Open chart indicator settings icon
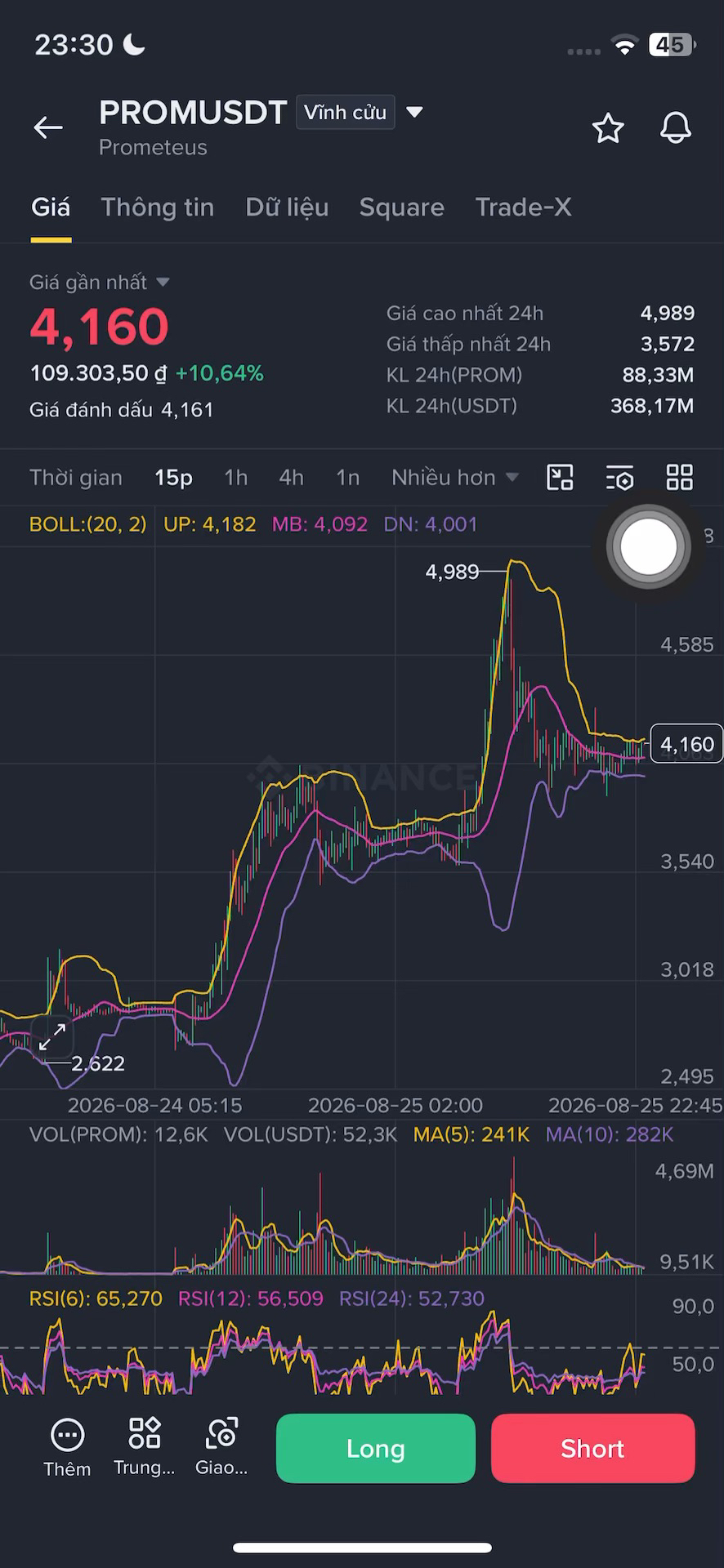This screenshot has width=724, height=1568. click(x=620, y=478)
